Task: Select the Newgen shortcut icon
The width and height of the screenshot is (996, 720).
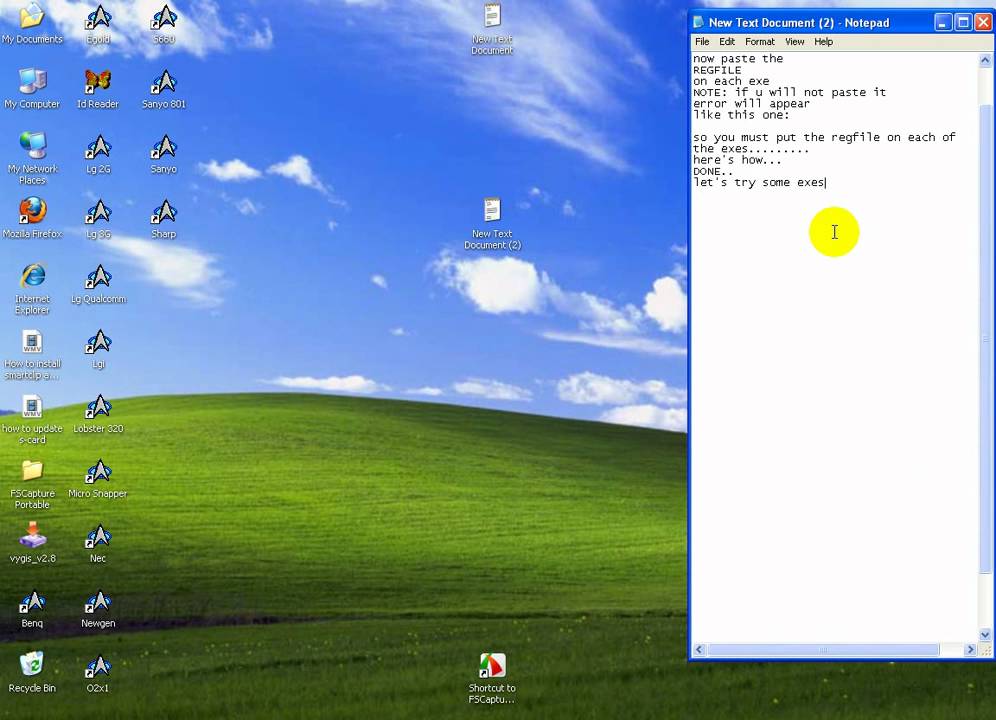Action: 98,609
